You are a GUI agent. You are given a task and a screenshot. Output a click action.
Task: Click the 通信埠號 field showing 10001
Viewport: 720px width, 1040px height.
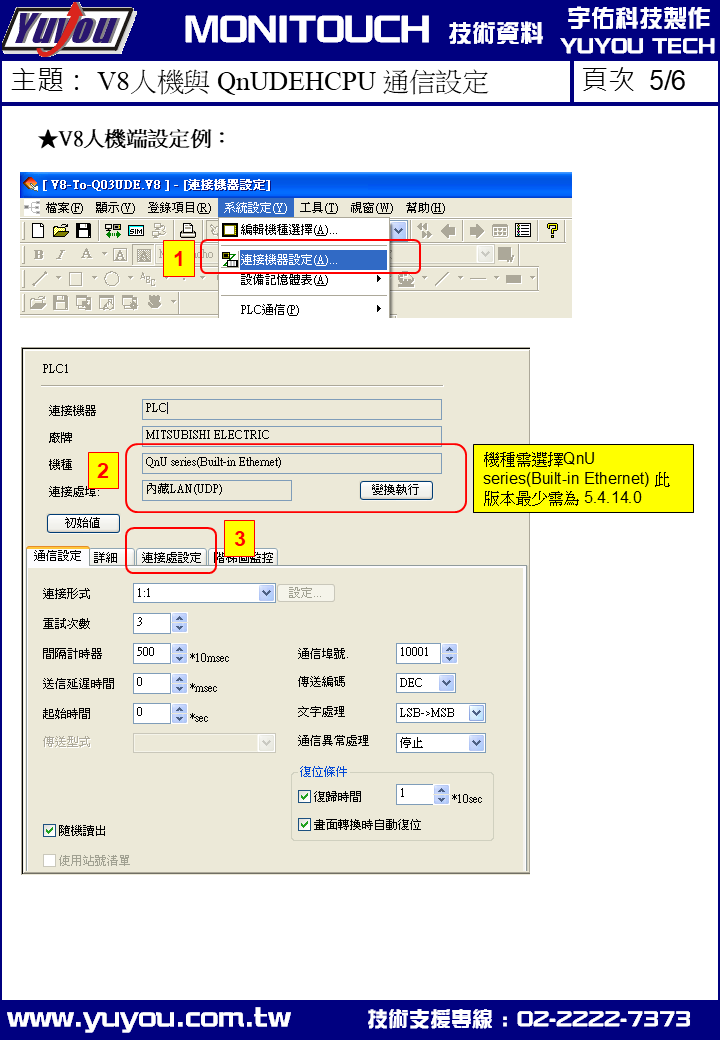tap(418, 653)
